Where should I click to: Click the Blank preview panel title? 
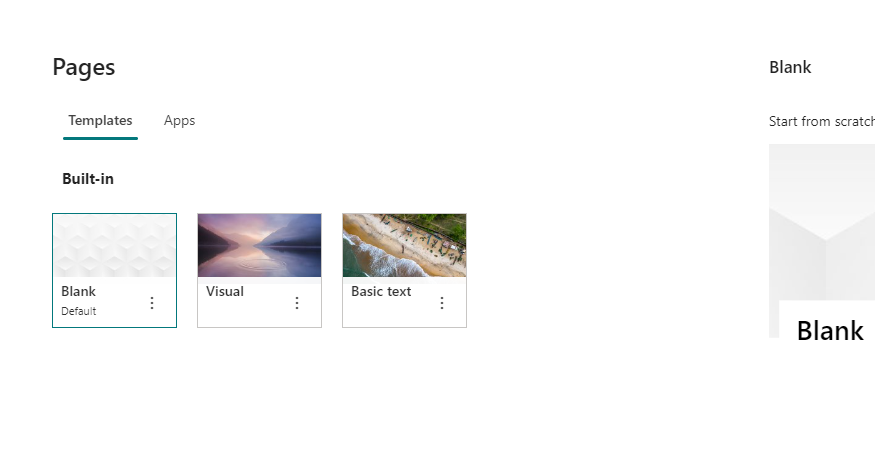[790, 68]
